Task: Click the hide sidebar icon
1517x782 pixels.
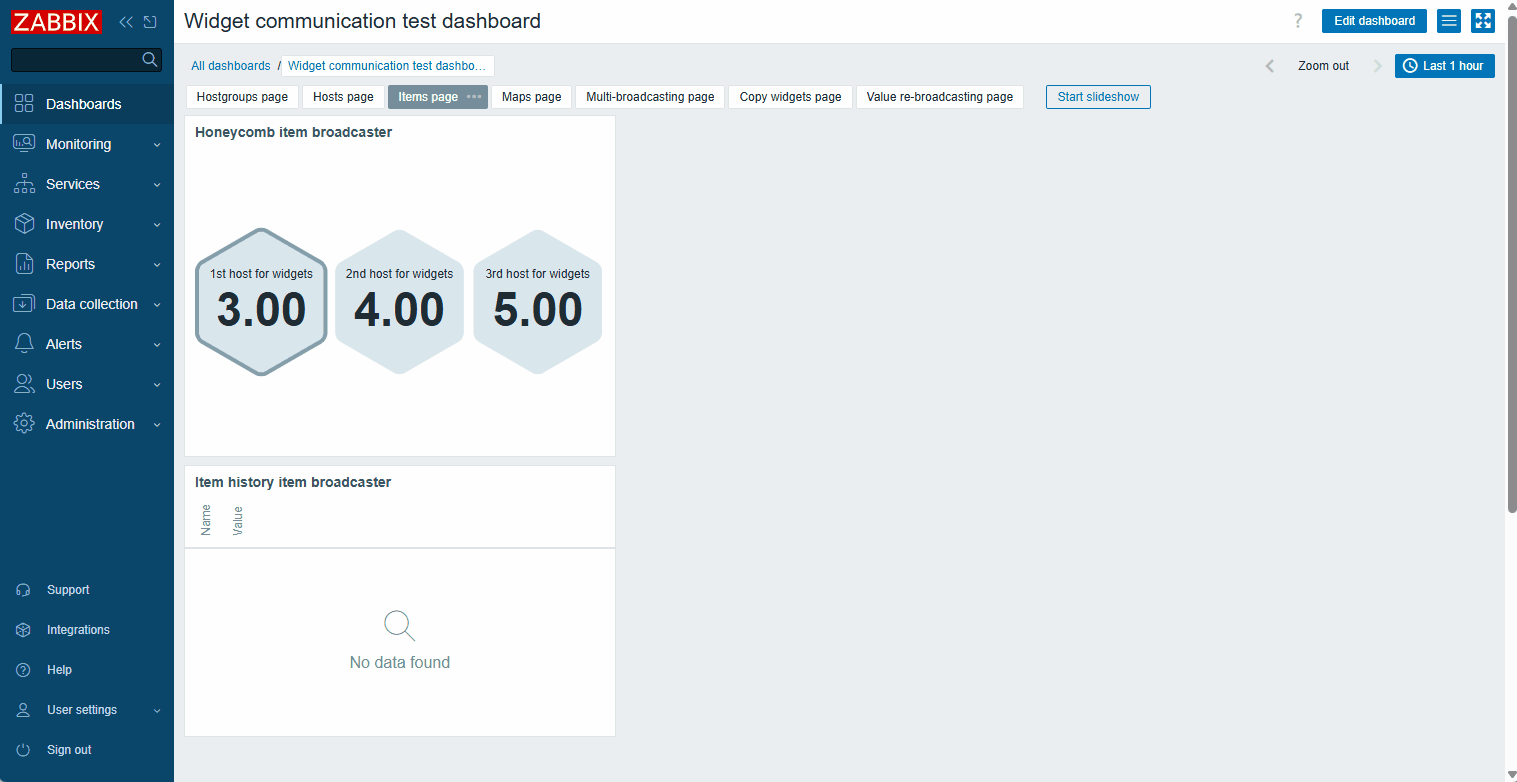Action: pyautogui.click(x=150, y=21)
